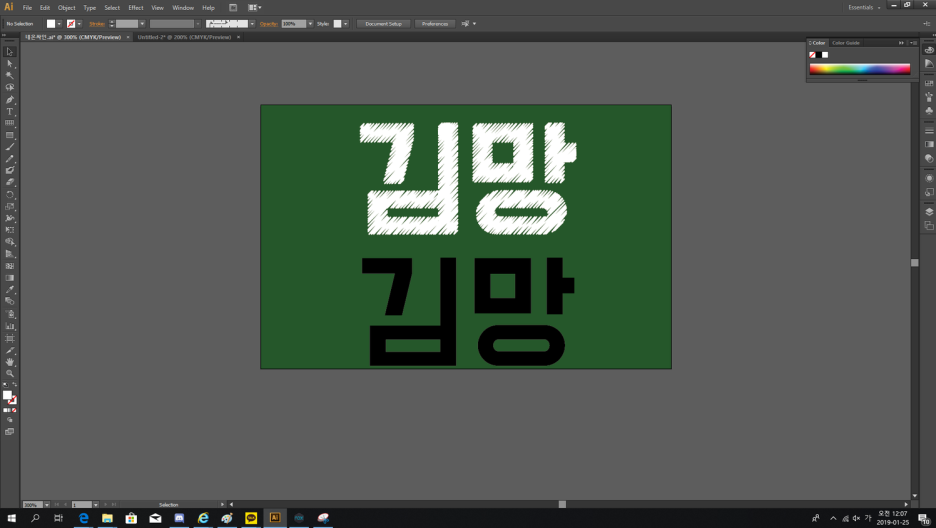Viewport: 936px width, 528px height.
Task: Click the Opacity percentage field
Action: pyautogui.click(x=293, y=23)
